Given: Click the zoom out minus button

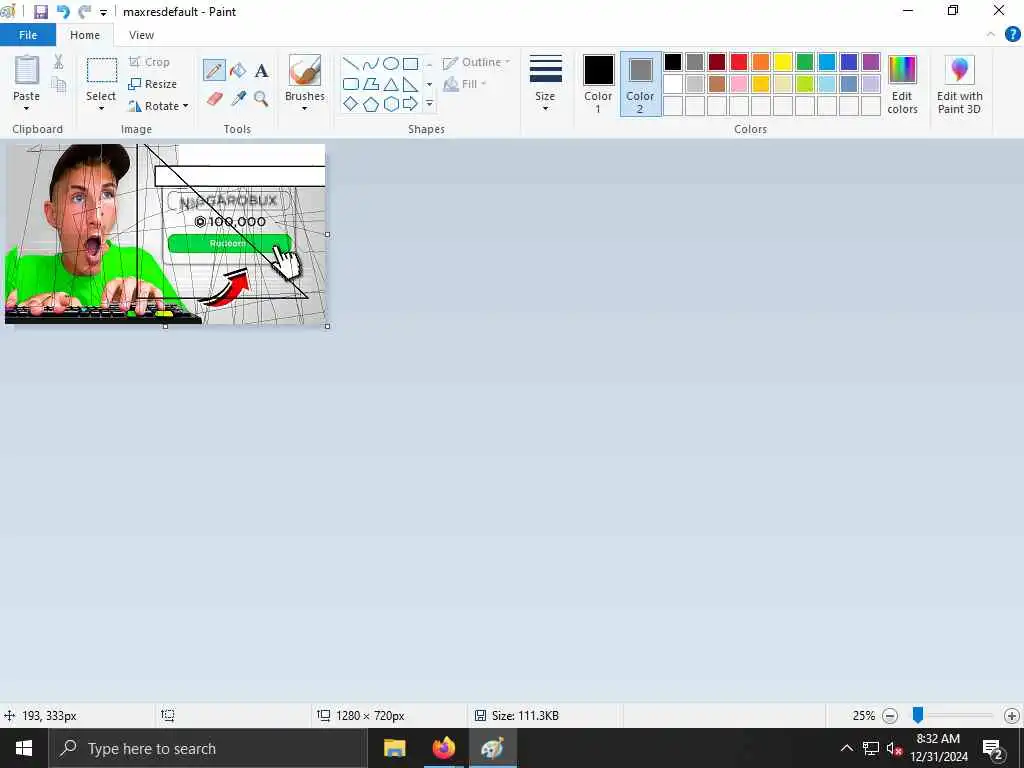Looking at the screenshot, I should click(889, 716).
